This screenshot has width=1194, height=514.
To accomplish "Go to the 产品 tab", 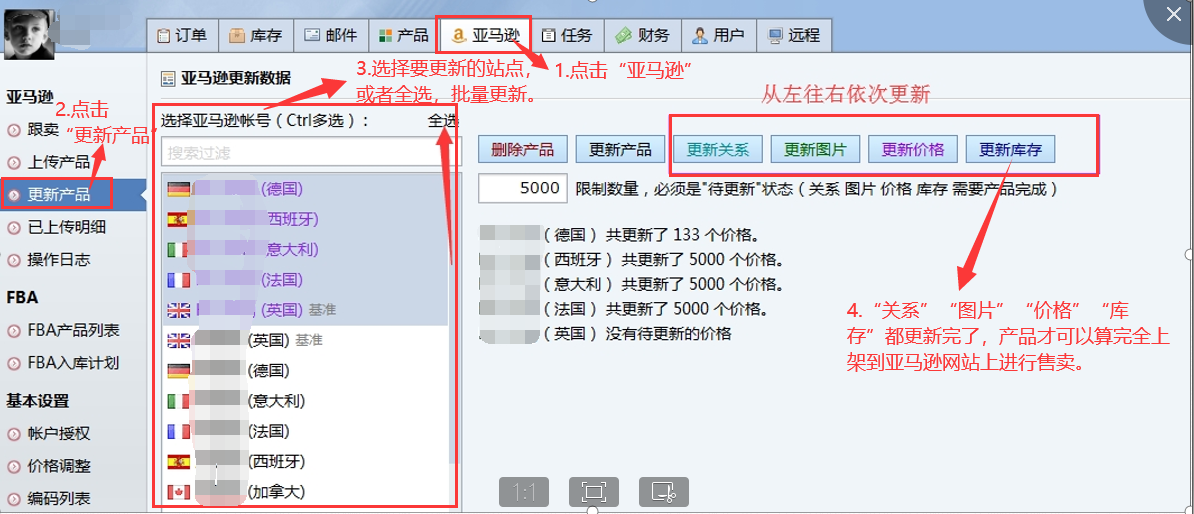I will 404,35.
